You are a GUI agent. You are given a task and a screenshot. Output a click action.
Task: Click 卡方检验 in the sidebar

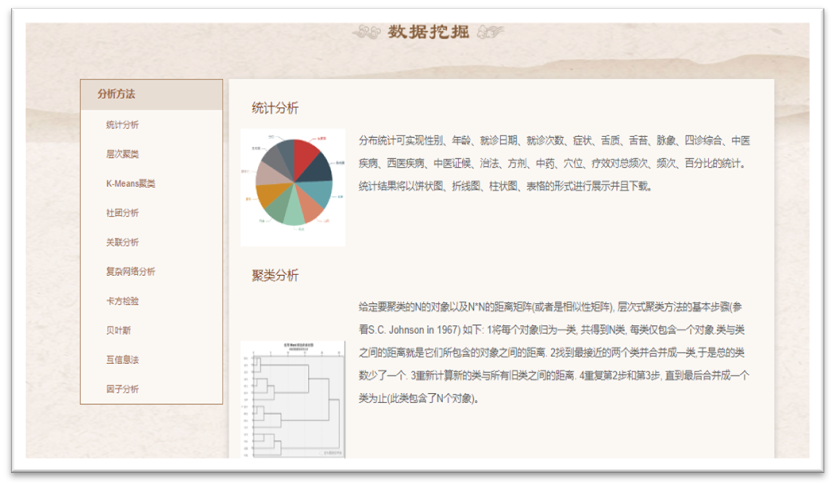tap(122, 301)
